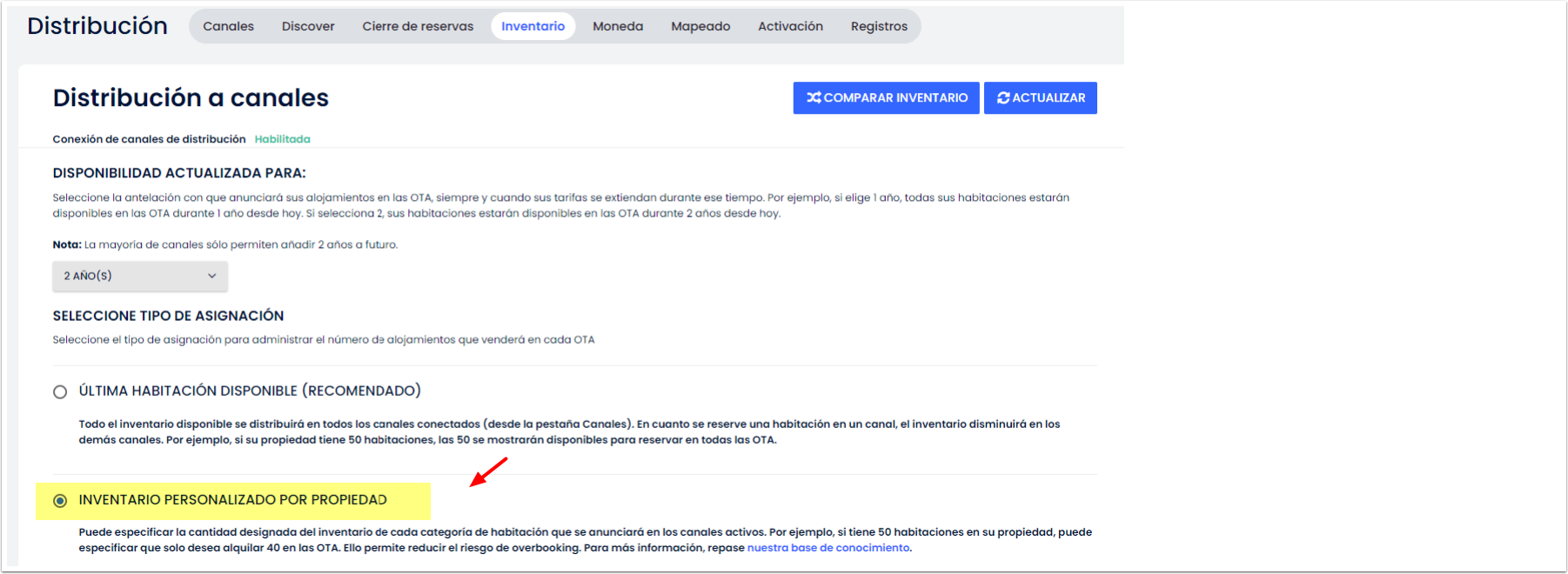
Task: Click the Distribución page title
Action: [97, 26]
